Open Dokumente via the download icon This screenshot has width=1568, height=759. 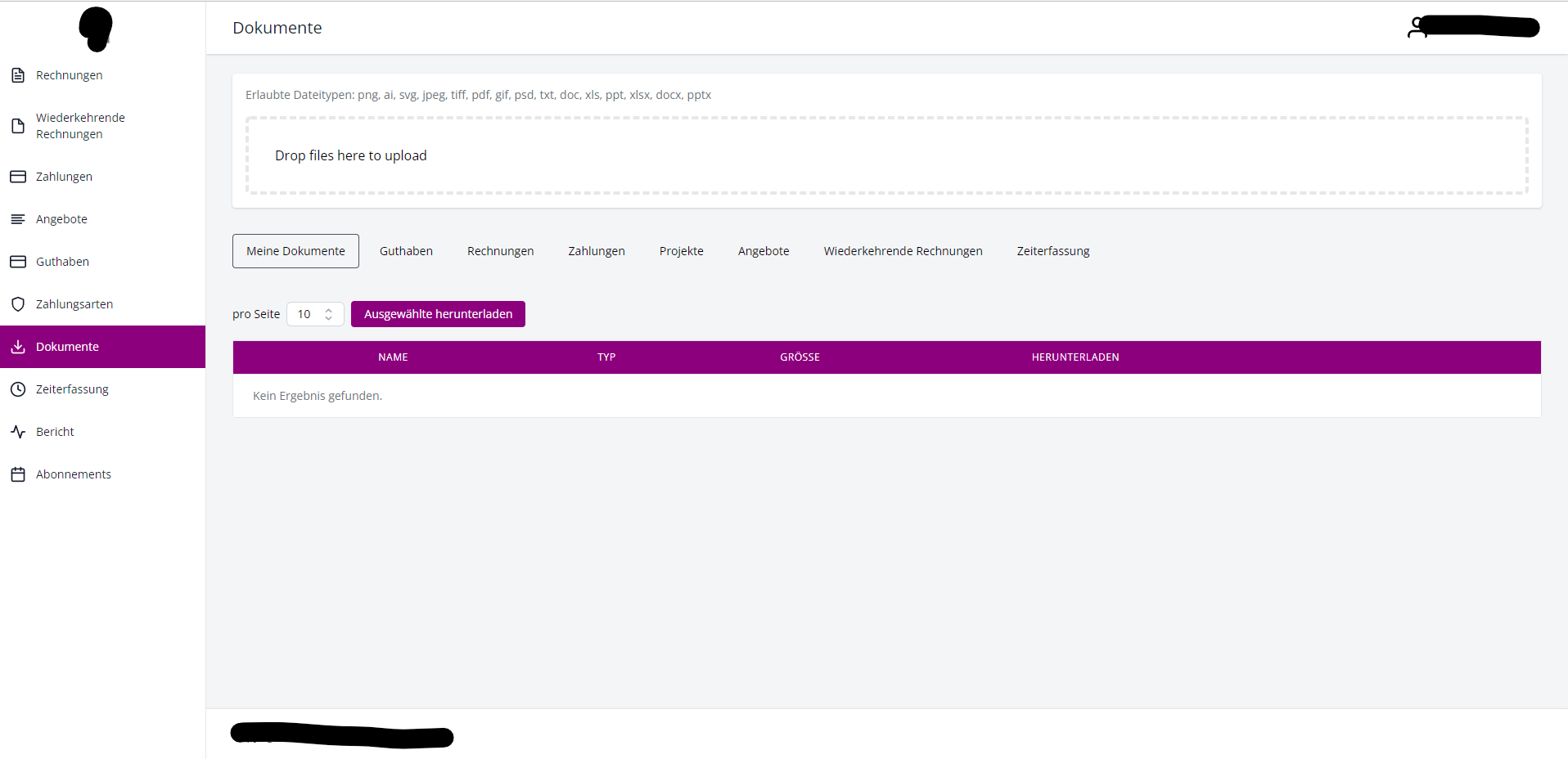[x=18, y=347]
